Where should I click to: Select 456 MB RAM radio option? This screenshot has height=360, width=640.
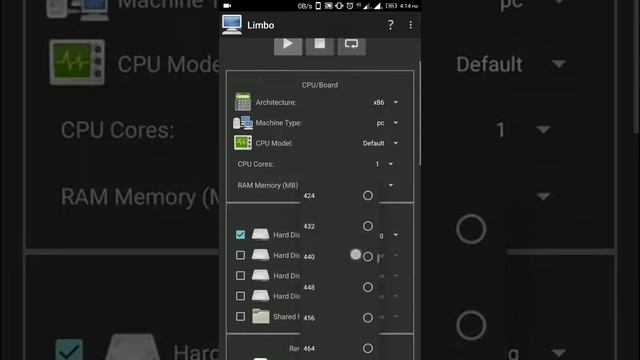(368, 318)
